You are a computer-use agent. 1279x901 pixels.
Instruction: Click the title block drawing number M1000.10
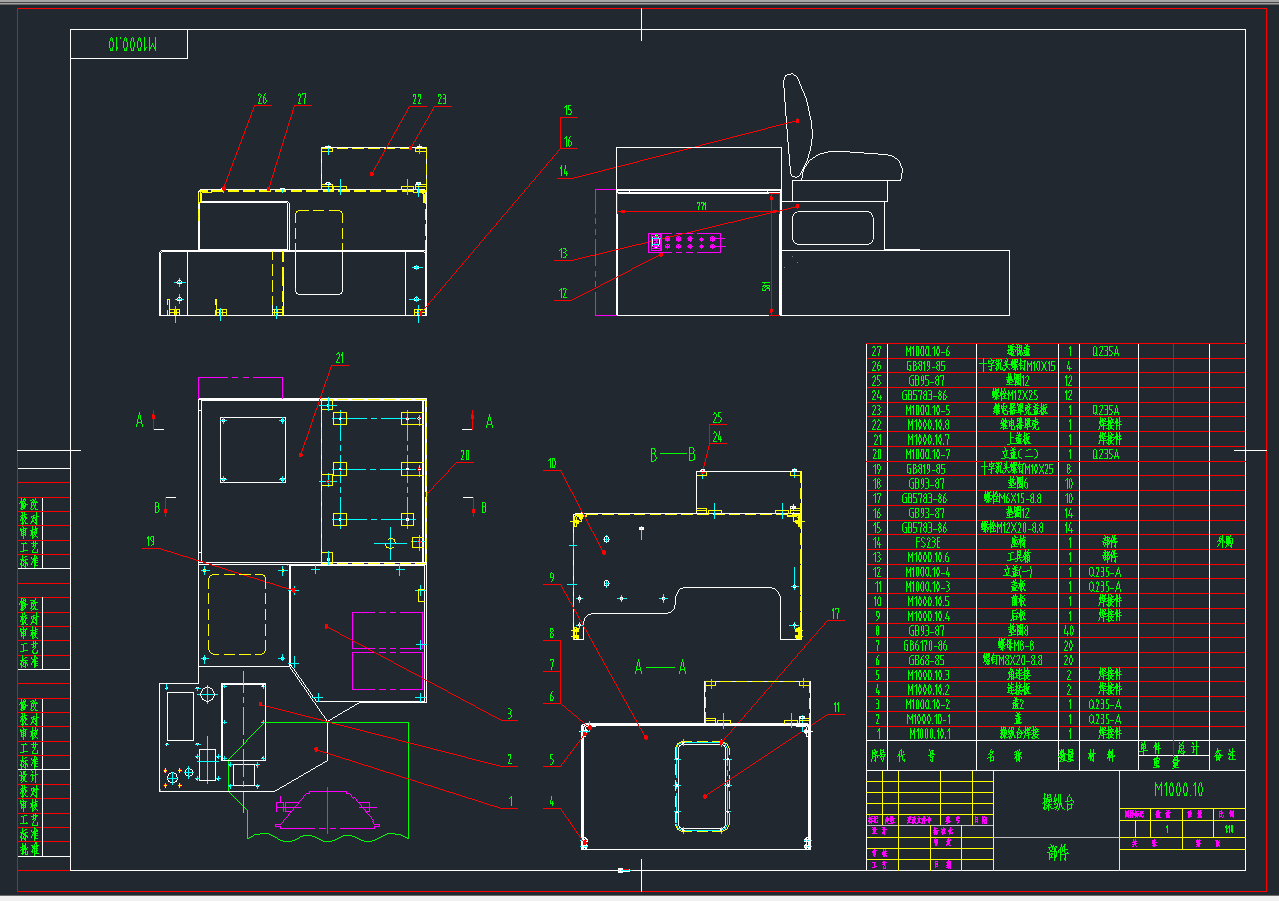tap(1179, 790)
